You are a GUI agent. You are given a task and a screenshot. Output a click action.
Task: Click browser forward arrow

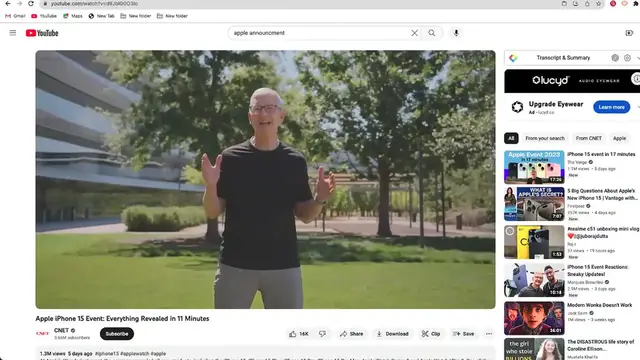pyautogui.click(x=19, y=4)
